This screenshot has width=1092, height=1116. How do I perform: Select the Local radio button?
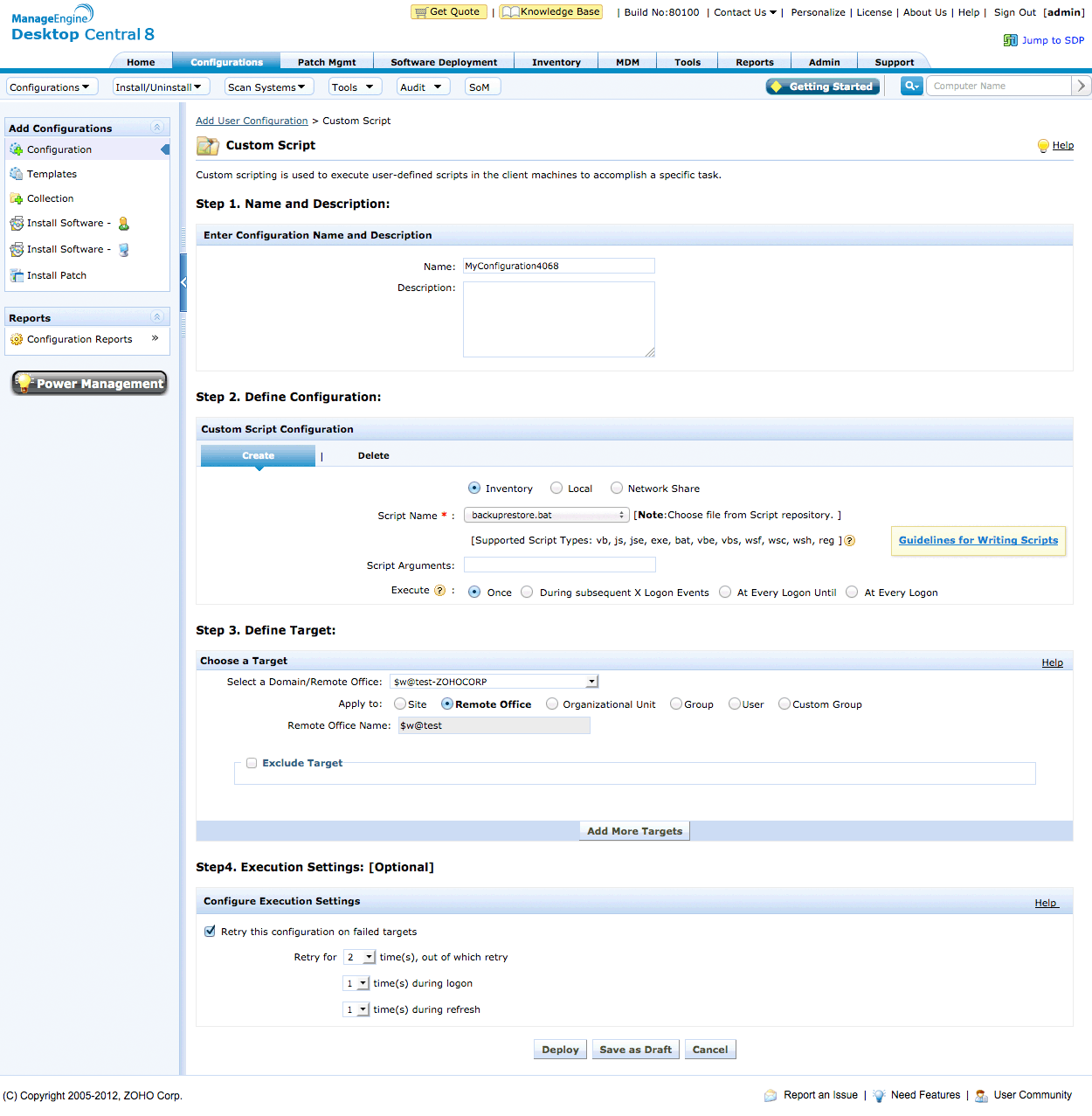(x=556, y=488)
